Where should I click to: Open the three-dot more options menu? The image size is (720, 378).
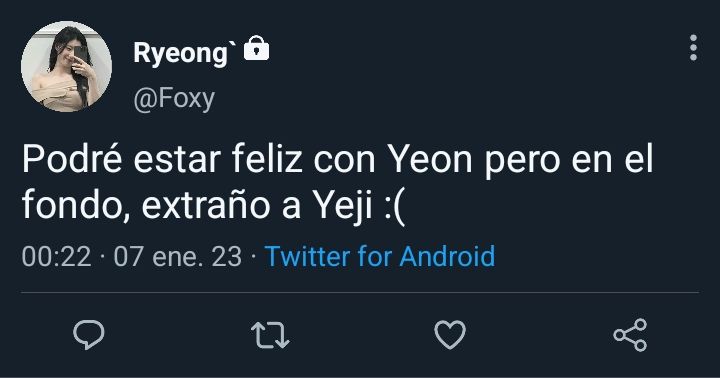693,47
